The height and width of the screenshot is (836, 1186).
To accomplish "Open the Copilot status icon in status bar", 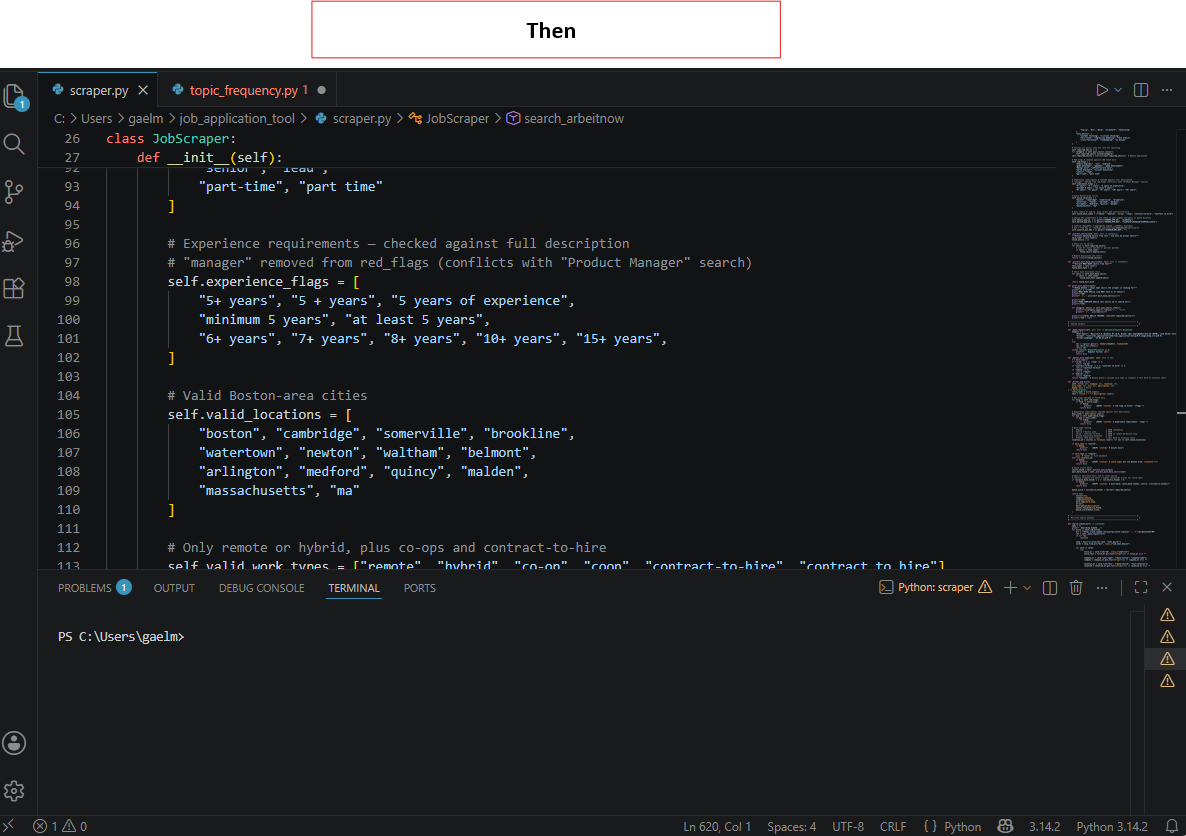I will [1005, 826].
